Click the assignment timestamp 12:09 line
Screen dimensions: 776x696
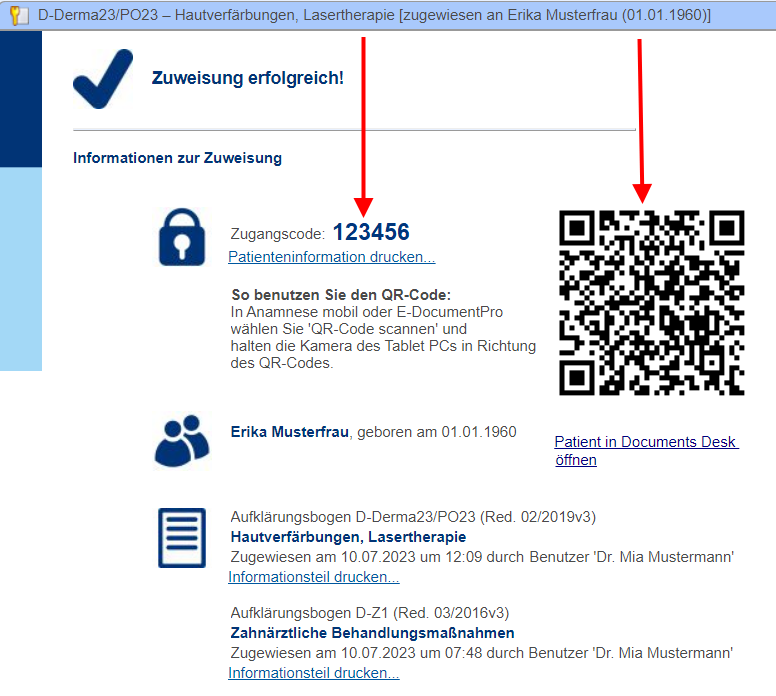coord(482,557)
